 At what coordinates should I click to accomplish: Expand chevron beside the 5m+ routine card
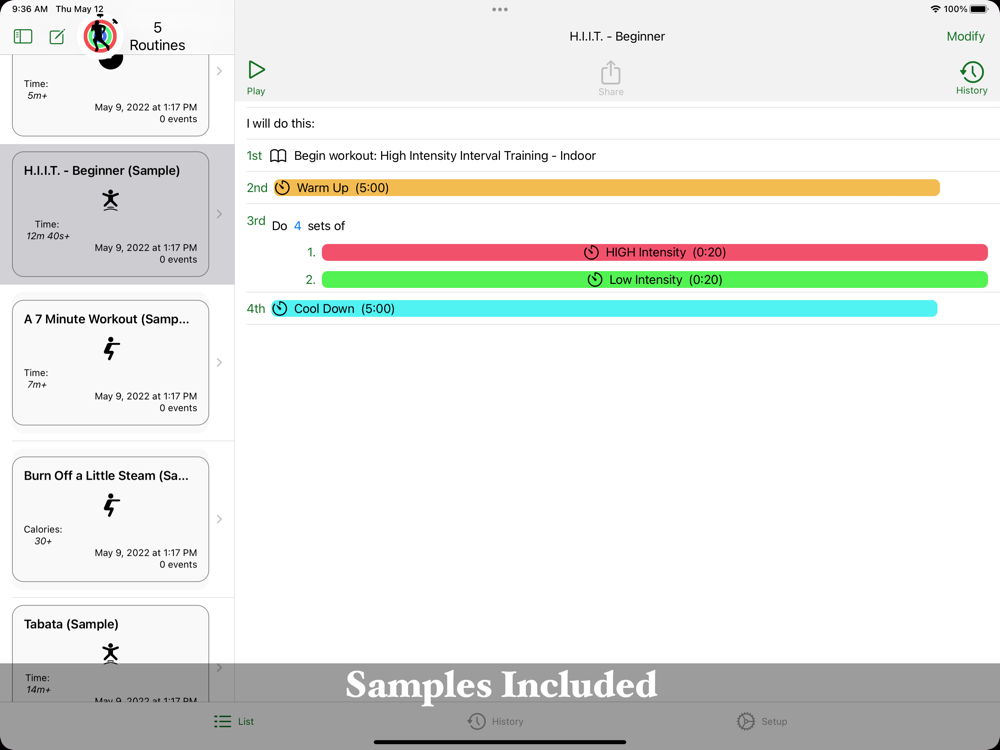pos(219,71)
